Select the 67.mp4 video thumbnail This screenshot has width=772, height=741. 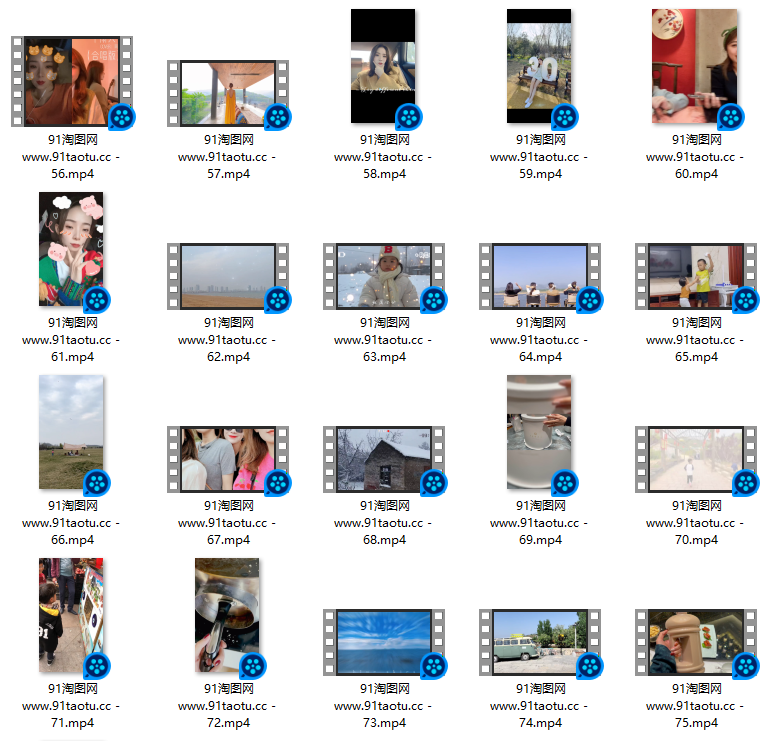coord(228,459)
